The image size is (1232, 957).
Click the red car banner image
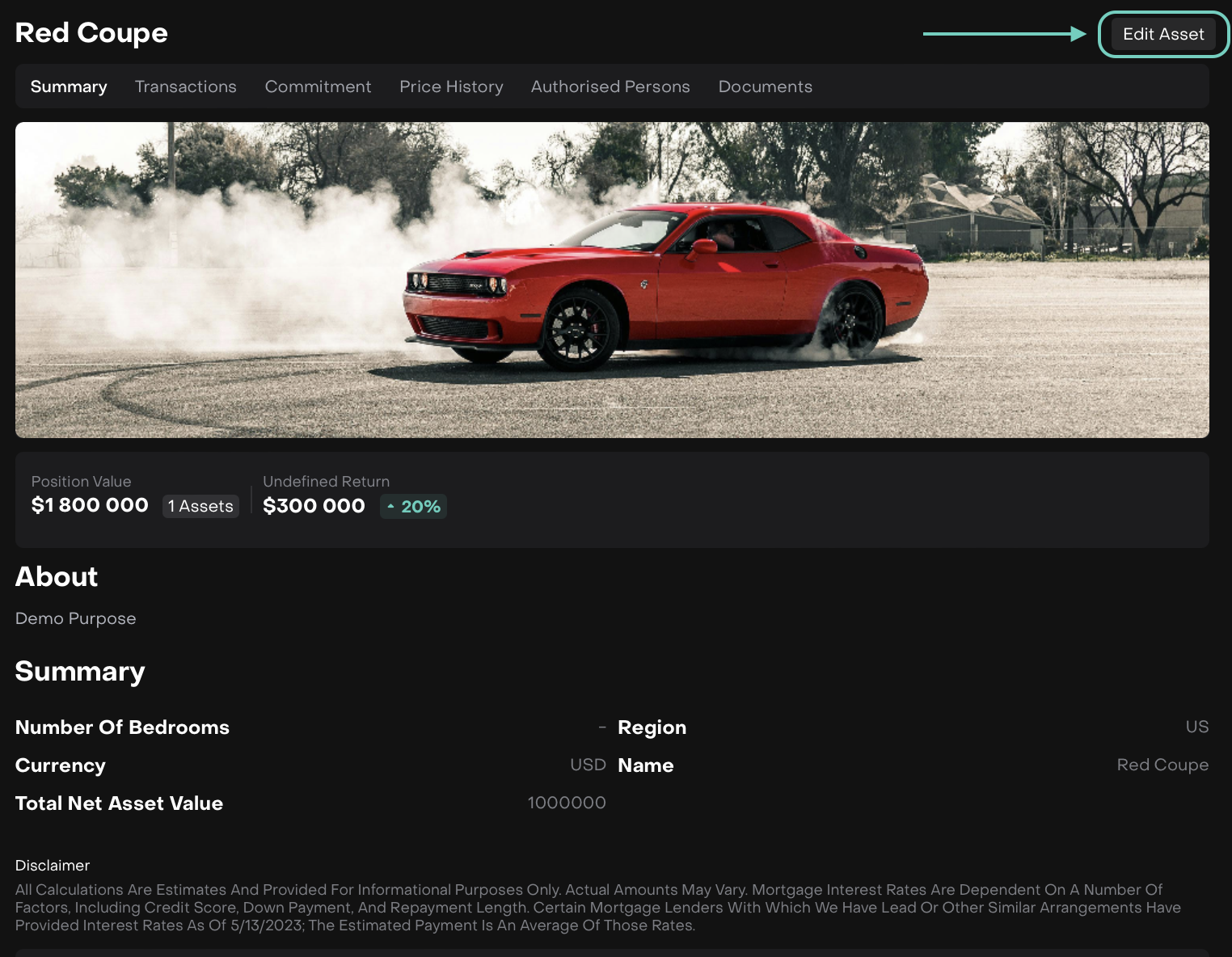[x=612, y=280]
